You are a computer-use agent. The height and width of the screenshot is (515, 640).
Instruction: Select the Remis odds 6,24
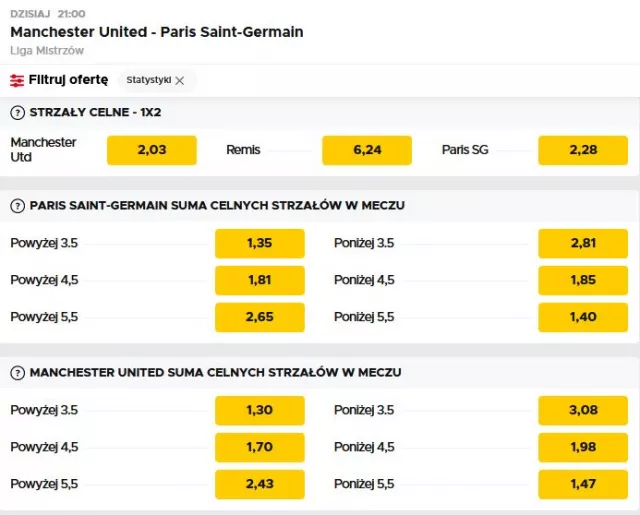[366, 150]
